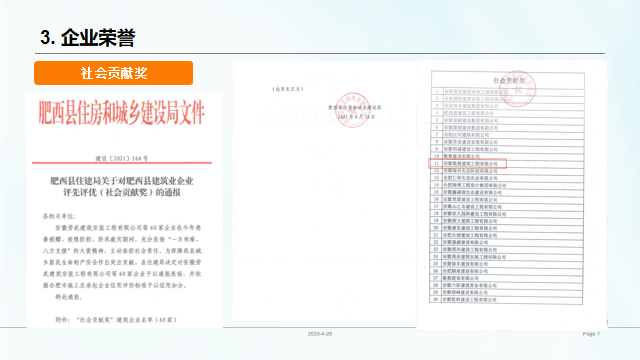Select the 特此通报 line
640x360 pixels.
tap(69, 297)
